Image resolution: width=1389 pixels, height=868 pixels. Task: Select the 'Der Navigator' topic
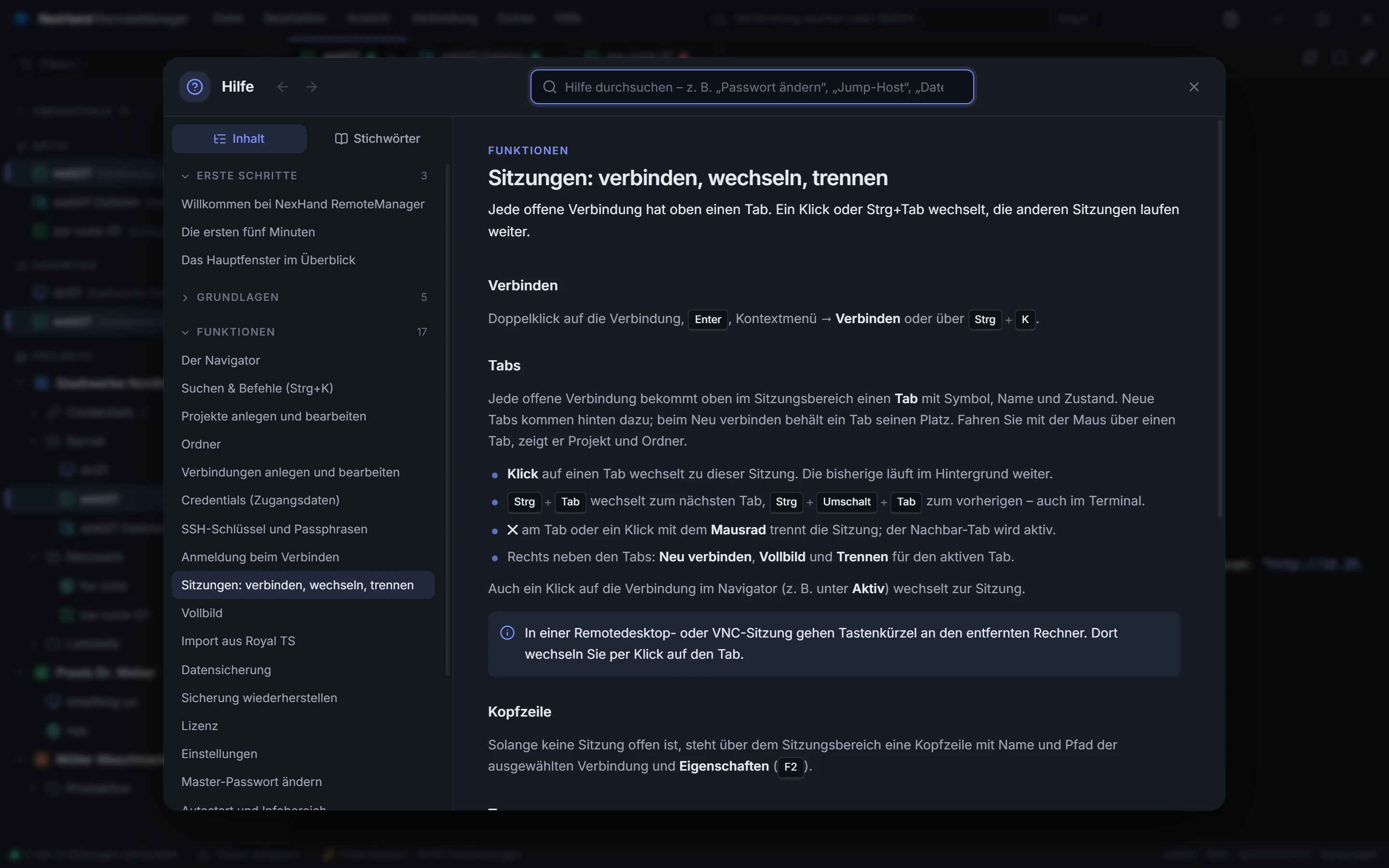pyautogui.click(x=303, y=361)
